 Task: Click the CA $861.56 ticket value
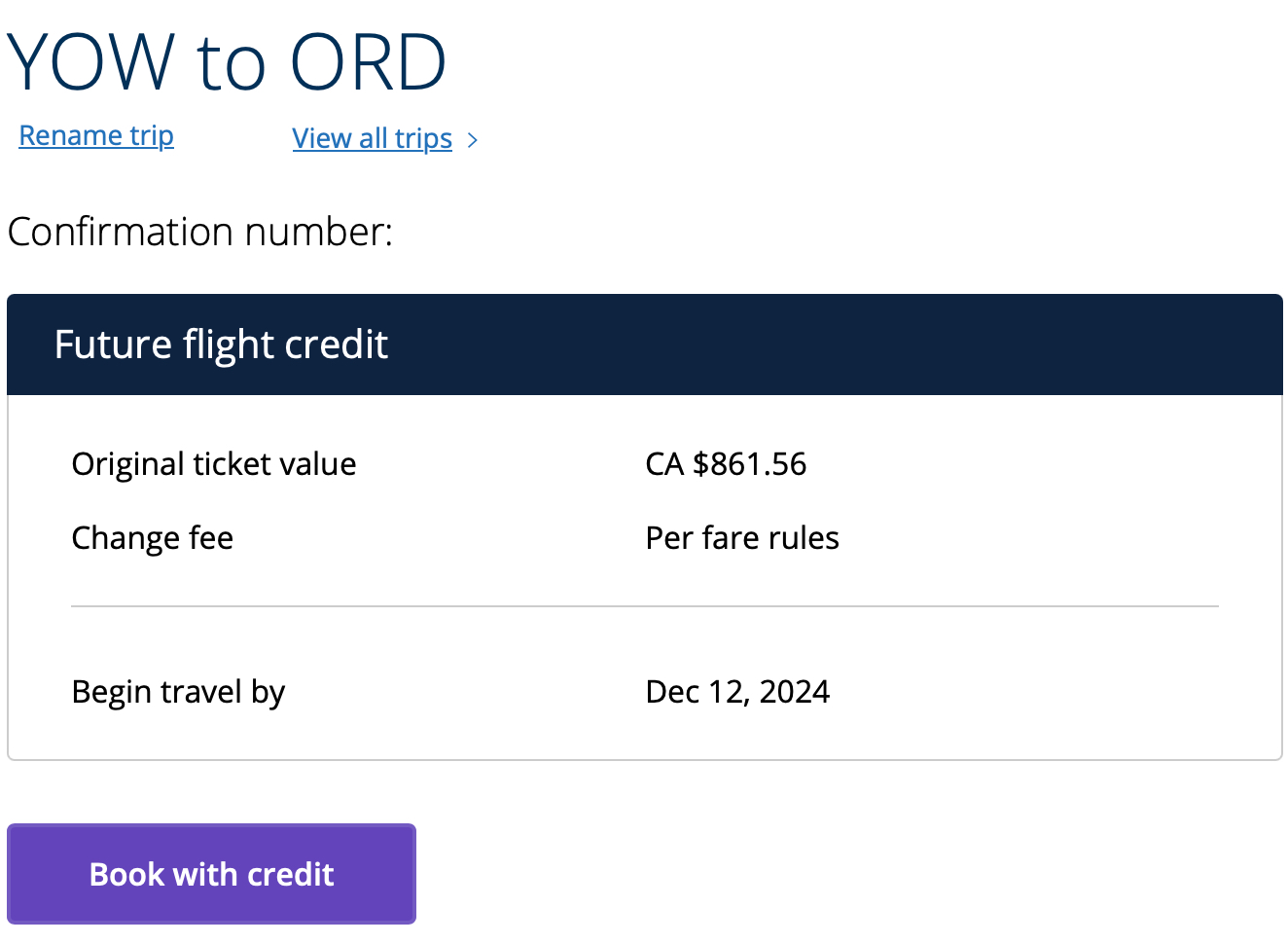(x=726, y=464)
